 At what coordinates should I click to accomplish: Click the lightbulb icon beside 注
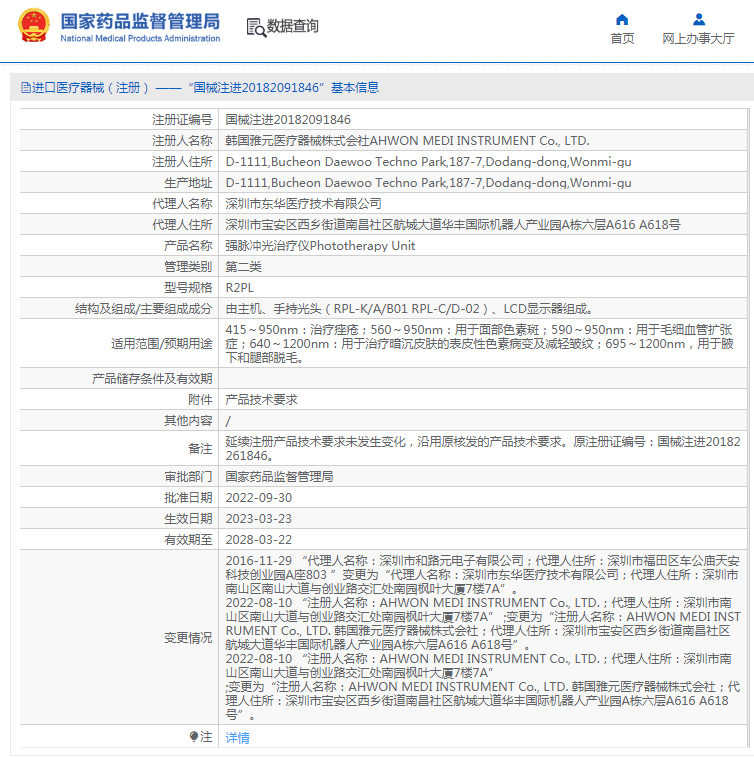(194, 737)
